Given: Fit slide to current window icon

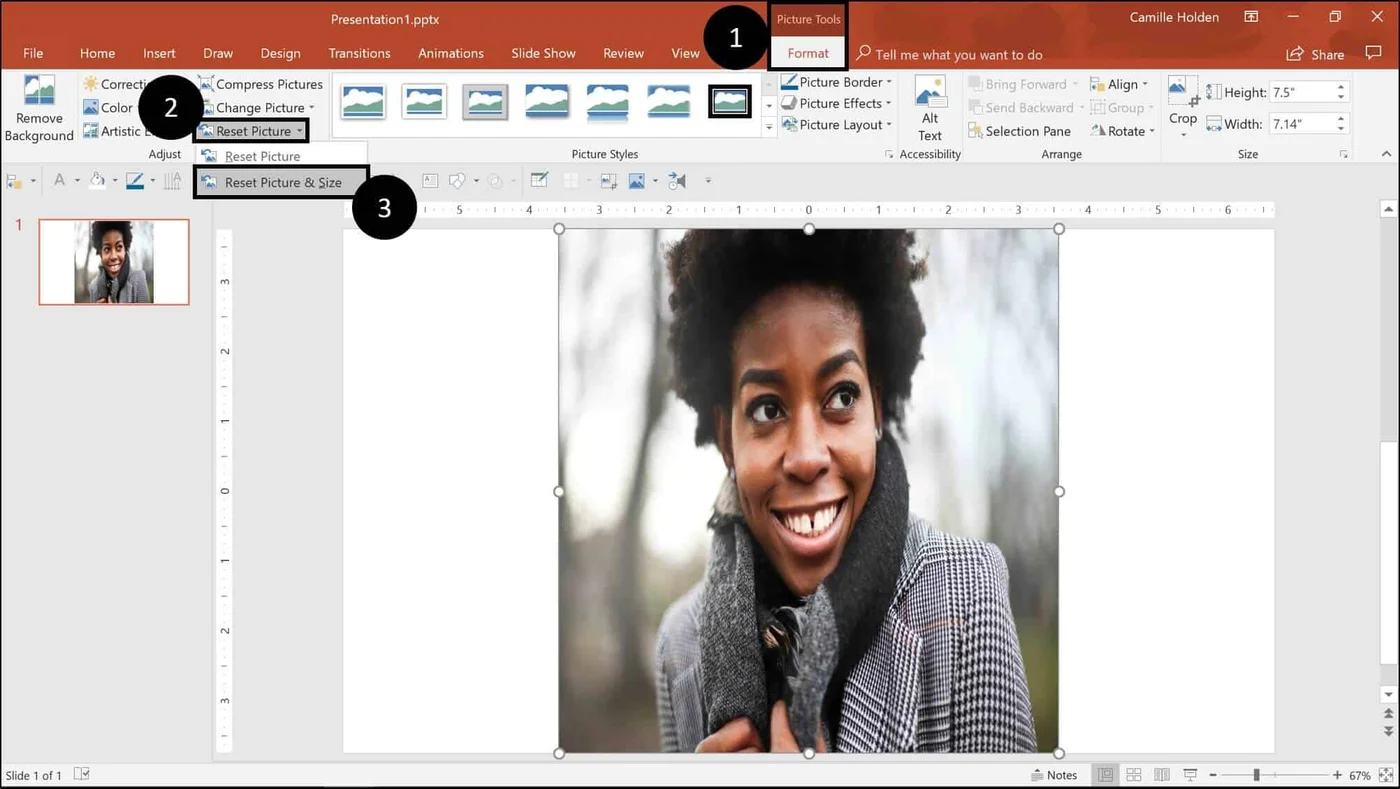Looking at the screenshot, I should coord(1387,775).
